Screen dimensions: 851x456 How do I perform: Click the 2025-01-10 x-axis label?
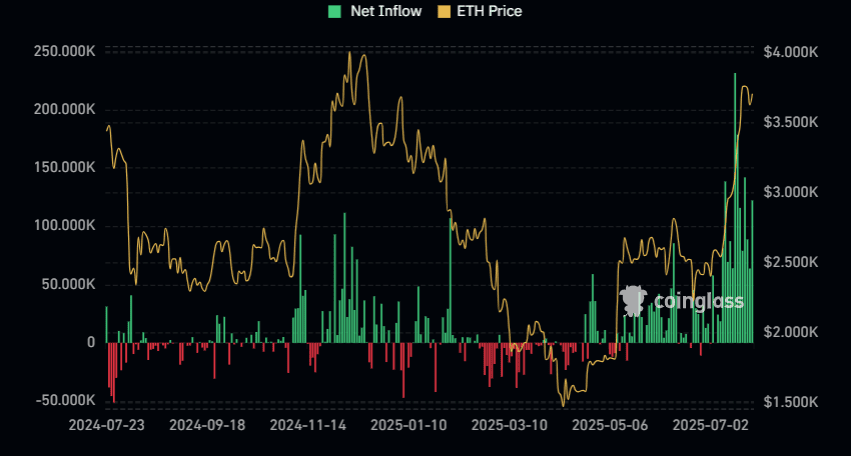(407, 425)
